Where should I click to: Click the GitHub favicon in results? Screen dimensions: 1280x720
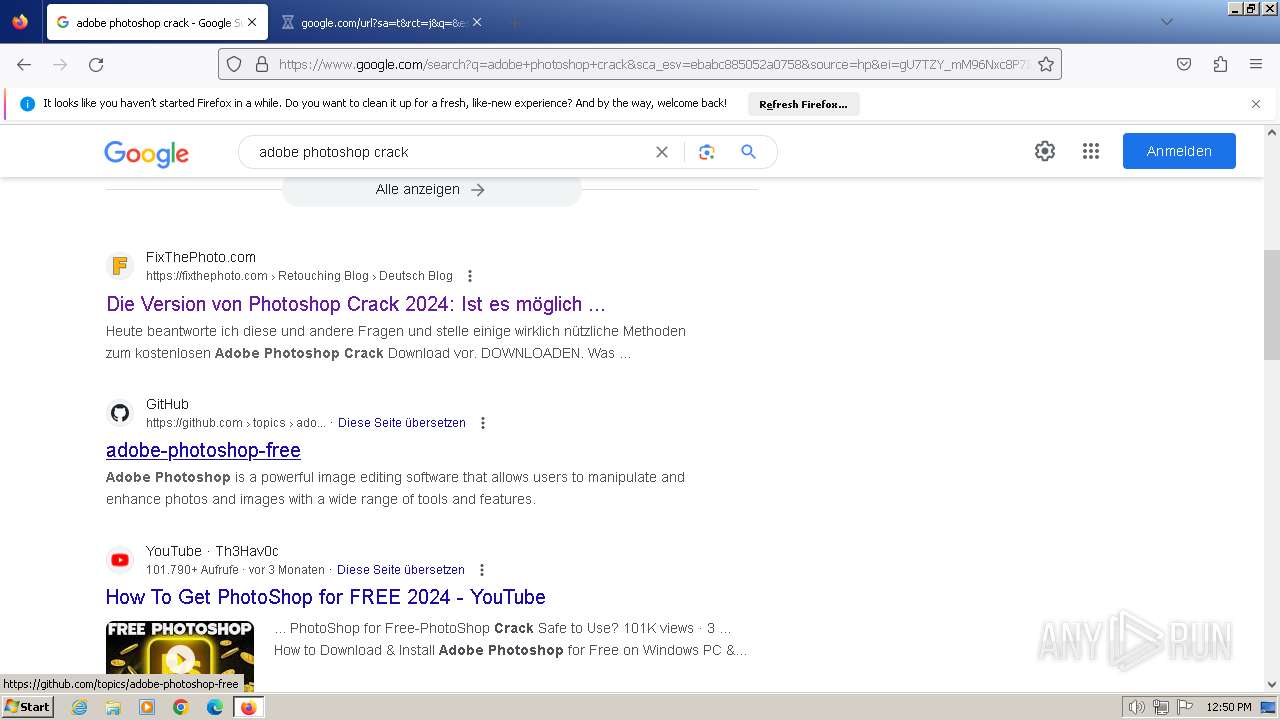pyautogui.click(x=120, y=413)
